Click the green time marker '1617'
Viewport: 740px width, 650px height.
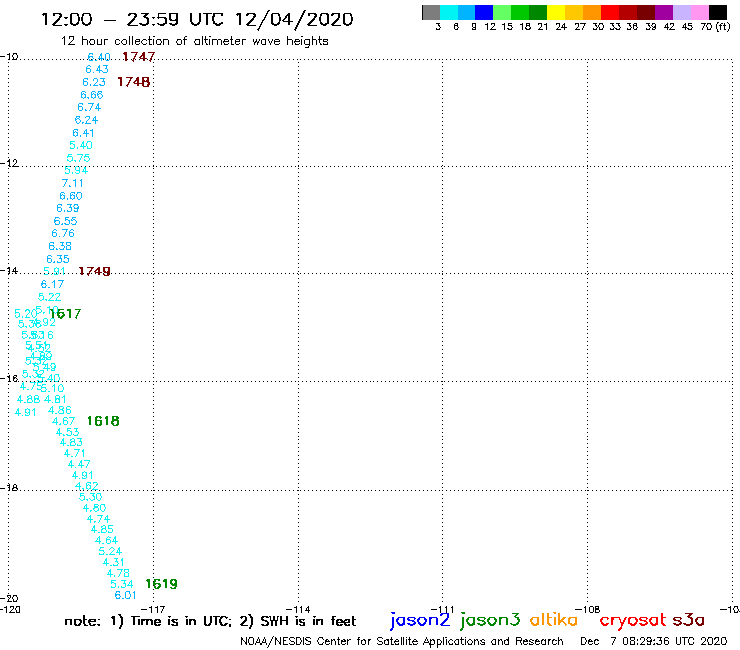click(65, 314)
